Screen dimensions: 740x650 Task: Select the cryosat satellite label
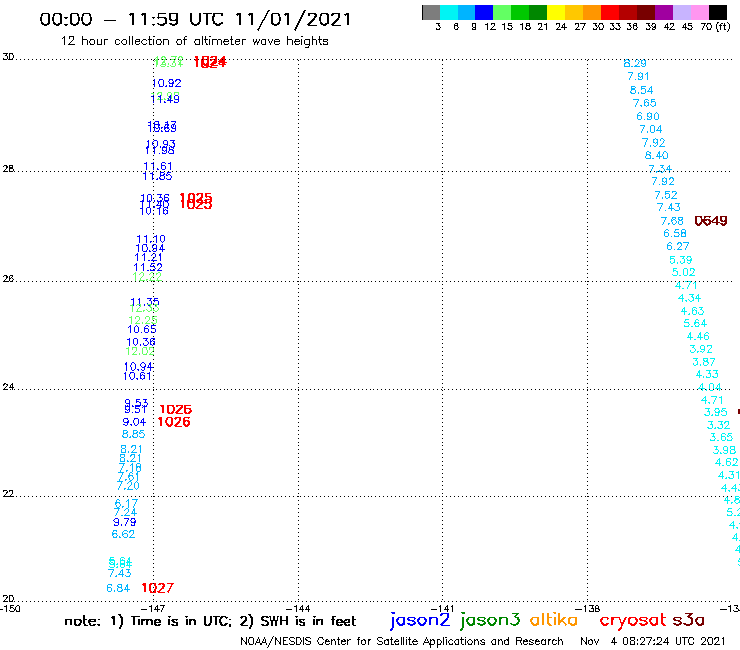pyautogui.click(x=632, y=620)
